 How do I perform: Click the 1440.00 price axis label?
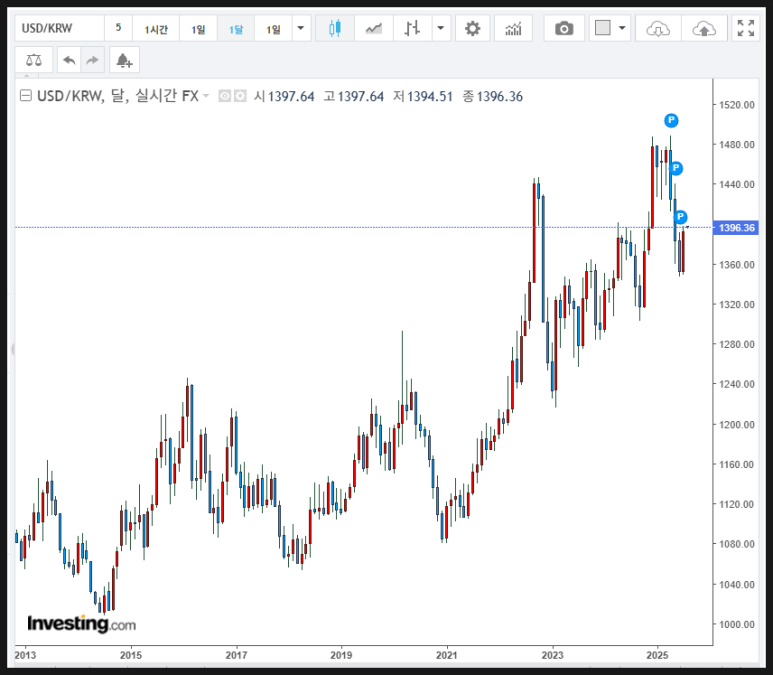[x=737, y=184]
